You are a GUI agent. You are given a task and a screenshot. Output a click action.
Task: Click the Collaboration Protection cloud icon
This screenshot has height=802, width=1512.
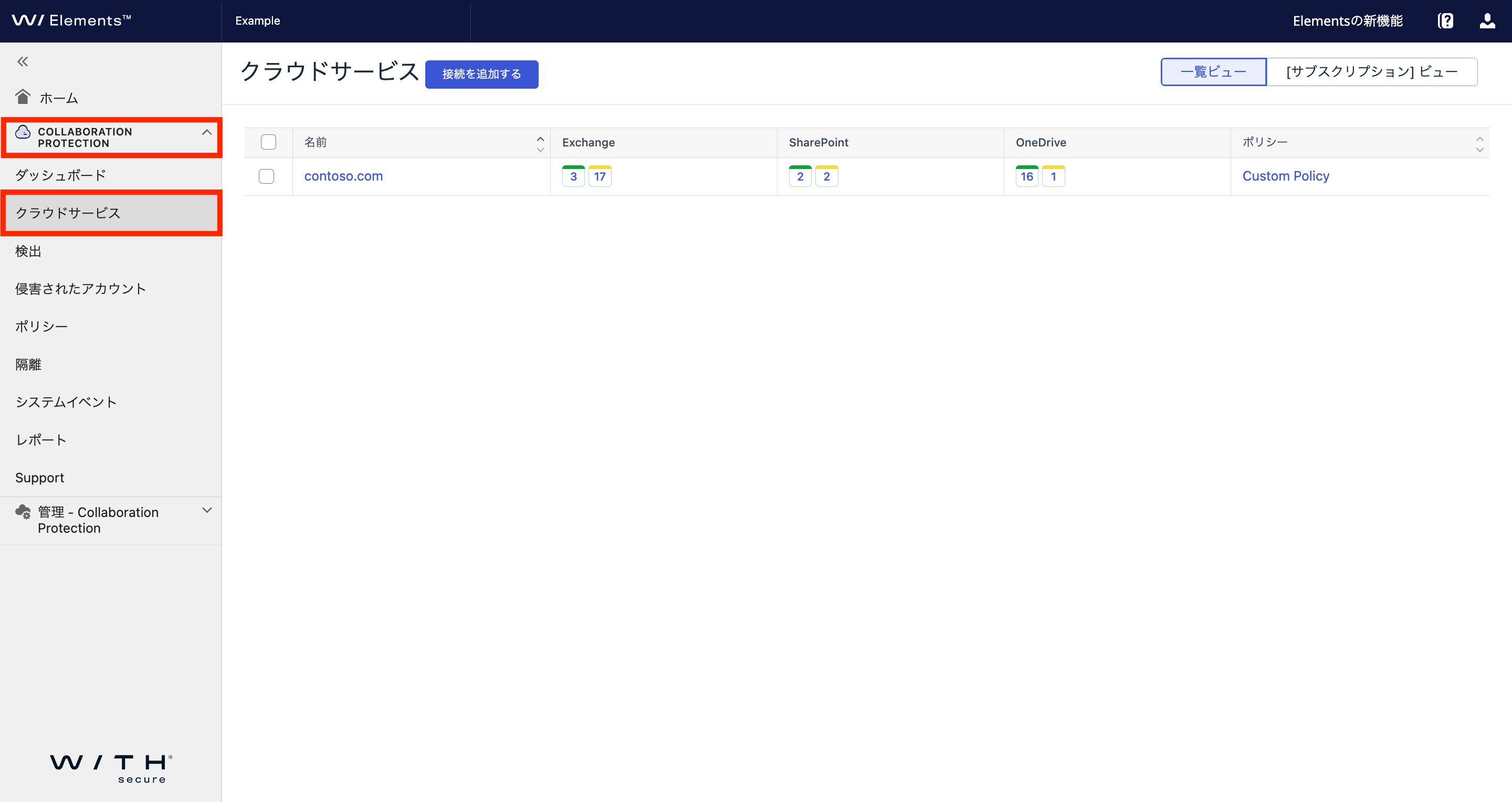point(23,132)
